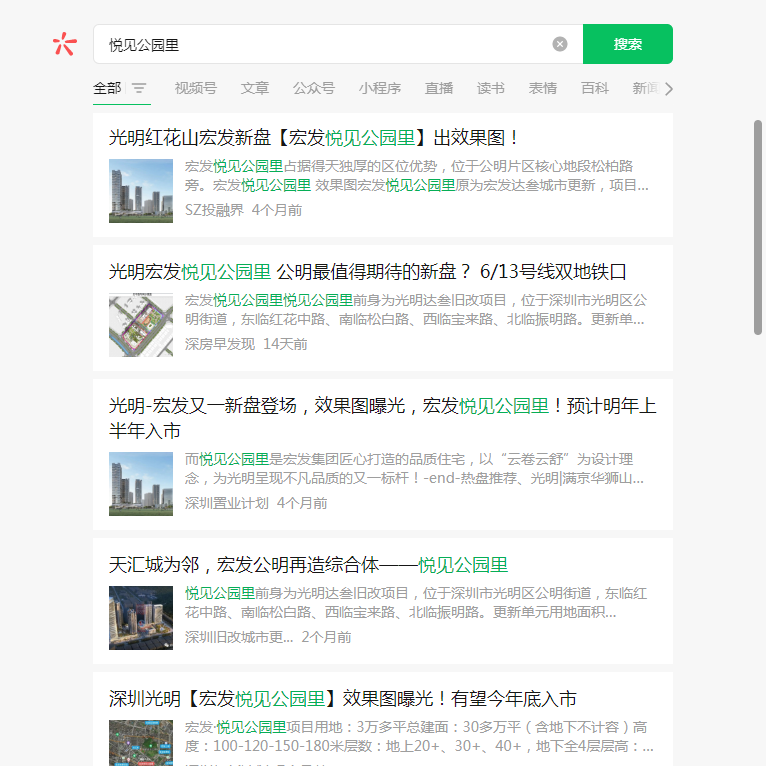
Task: Select the 读书 tab
Action: pos(490,88)
